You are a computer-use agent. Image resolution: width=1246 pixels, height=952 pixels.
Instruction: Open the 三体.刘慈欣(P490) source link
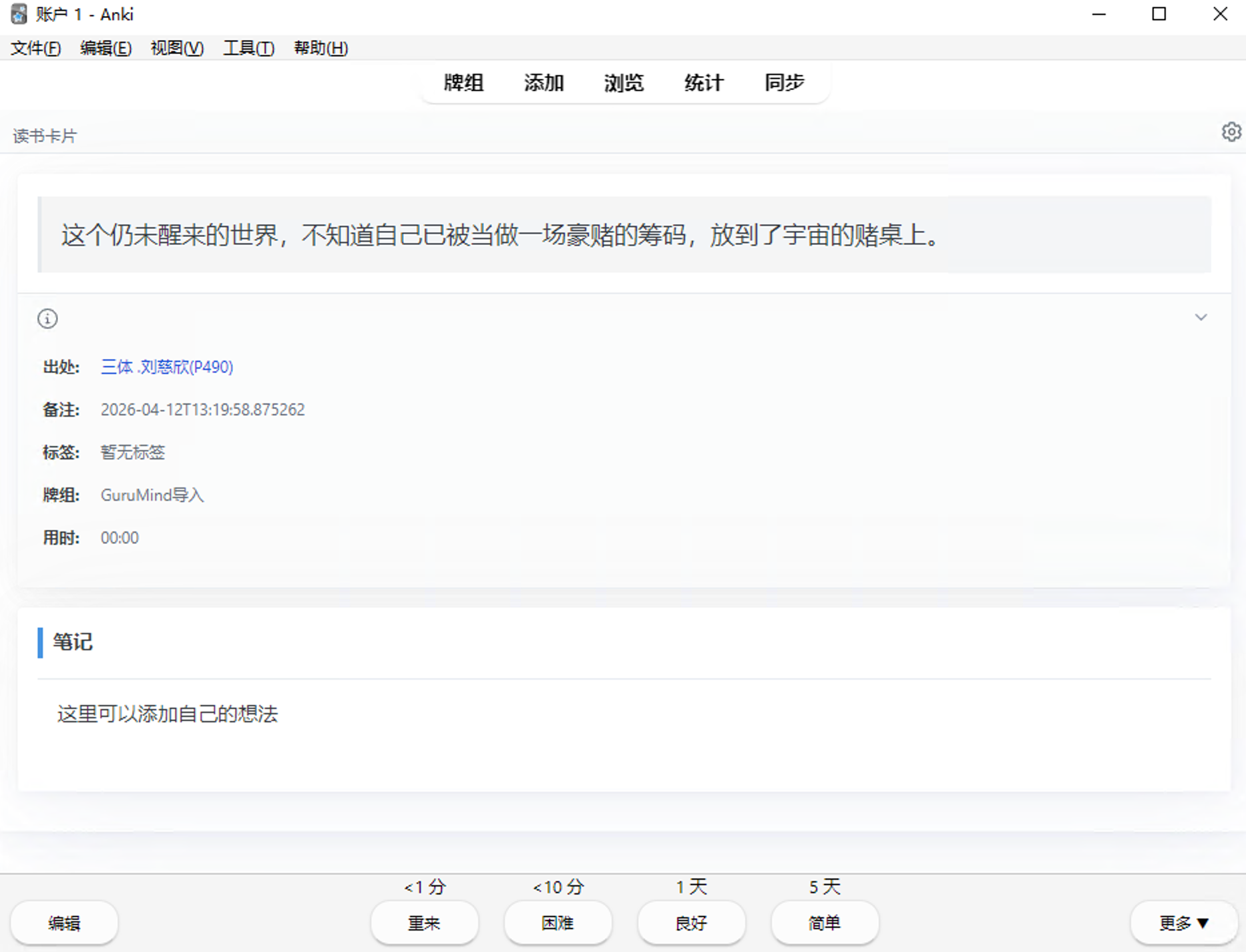coord(167,367)
